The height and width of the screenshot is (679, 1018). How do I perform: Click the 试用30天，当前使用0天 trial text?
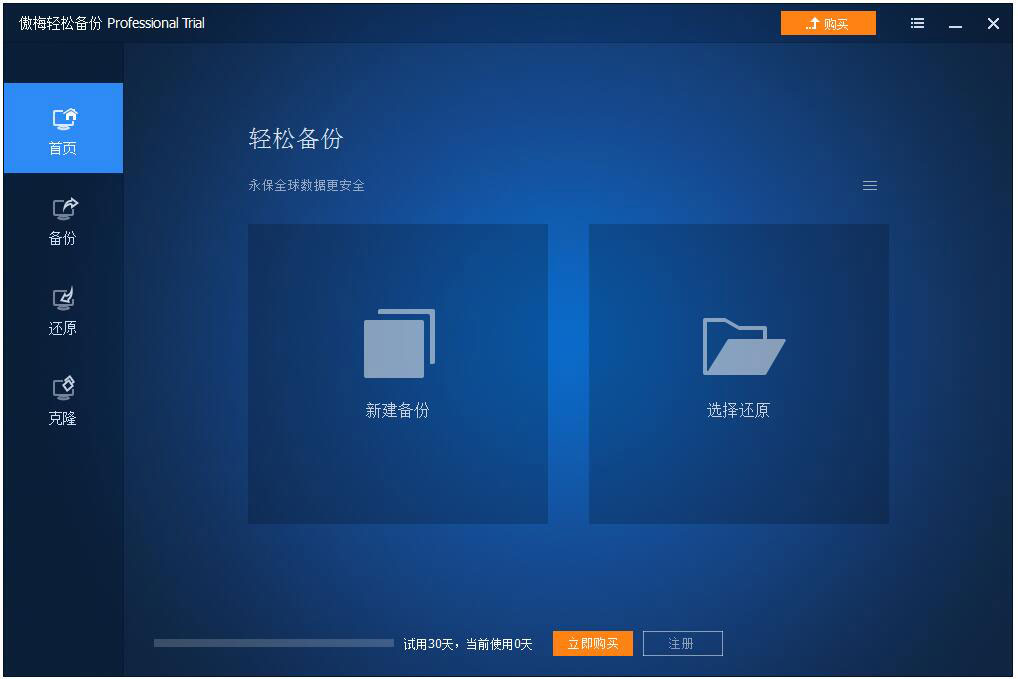point(467,643)
